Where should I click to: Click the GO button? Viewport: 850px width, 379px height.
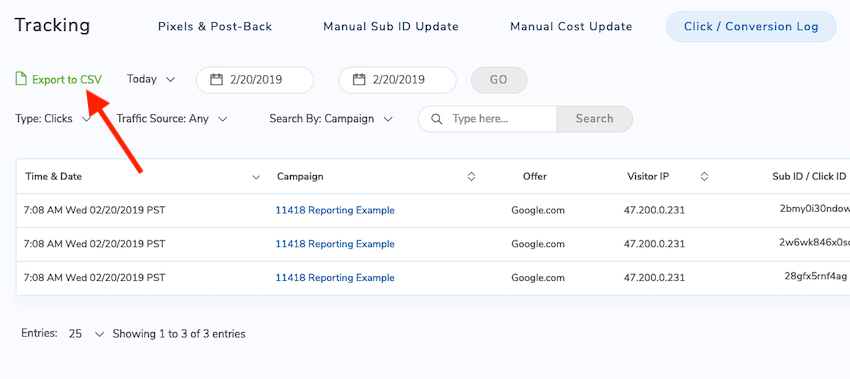499,80
